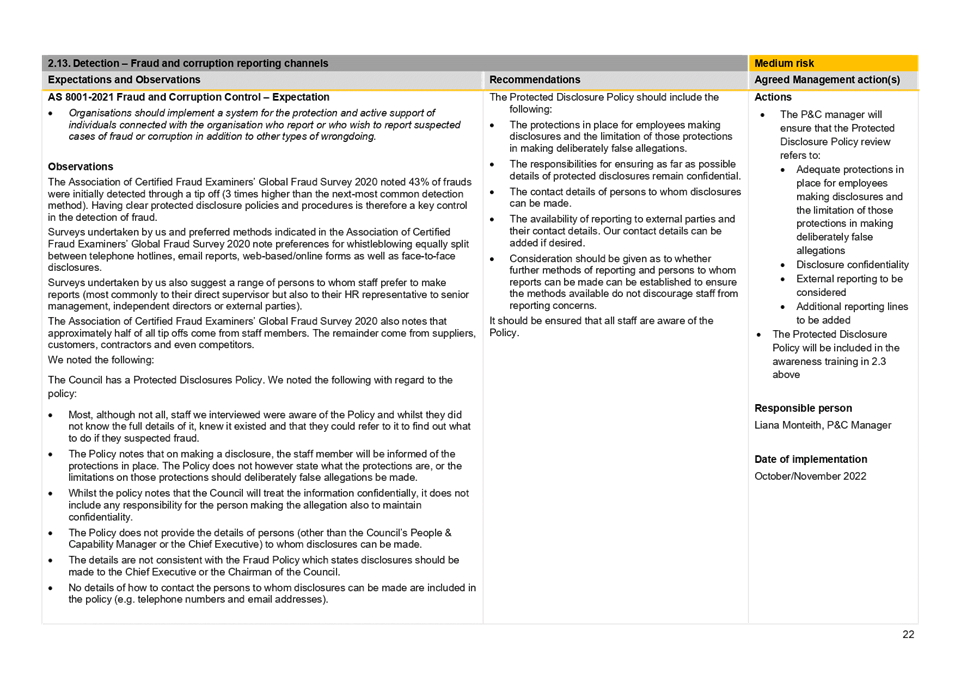Click the paragraph starting 'Surveys undertaken by us also suggest'

(x=258, y=295)
